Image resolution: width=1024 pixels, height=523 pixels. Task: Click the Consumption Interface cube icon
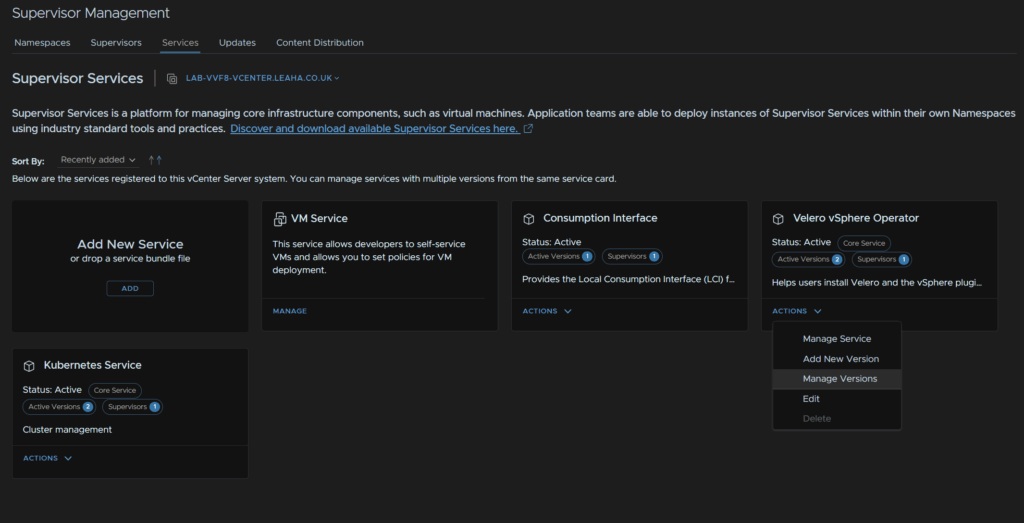[x=529, y=219]
